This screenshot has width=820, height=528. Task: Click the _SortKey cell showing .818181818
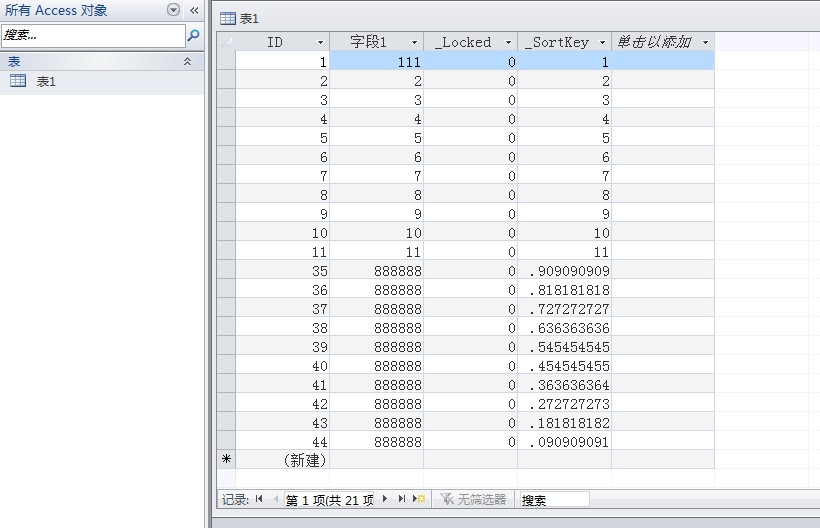[x=564, y=290]
